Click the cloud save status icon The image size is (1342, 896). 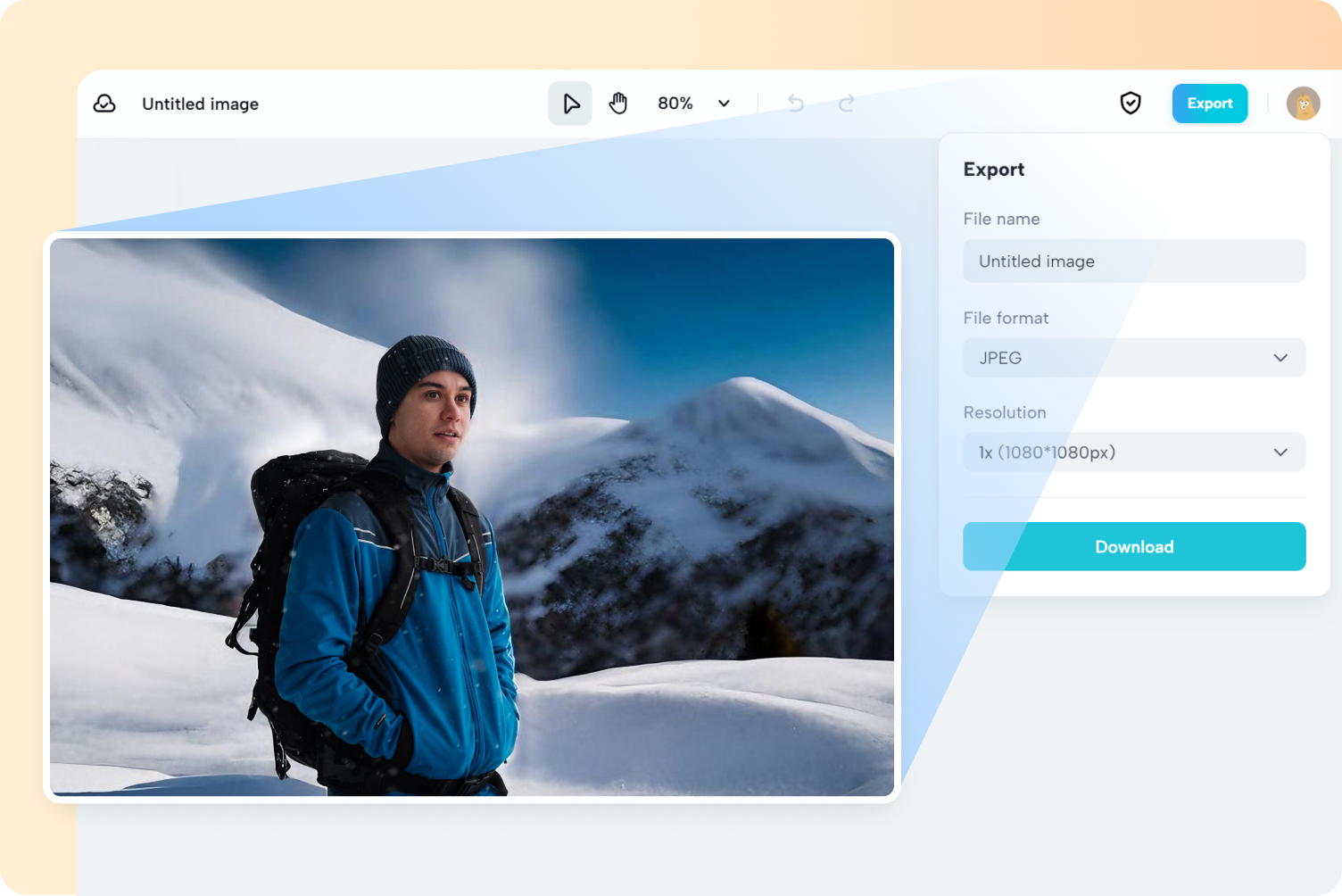pos(104,104)
